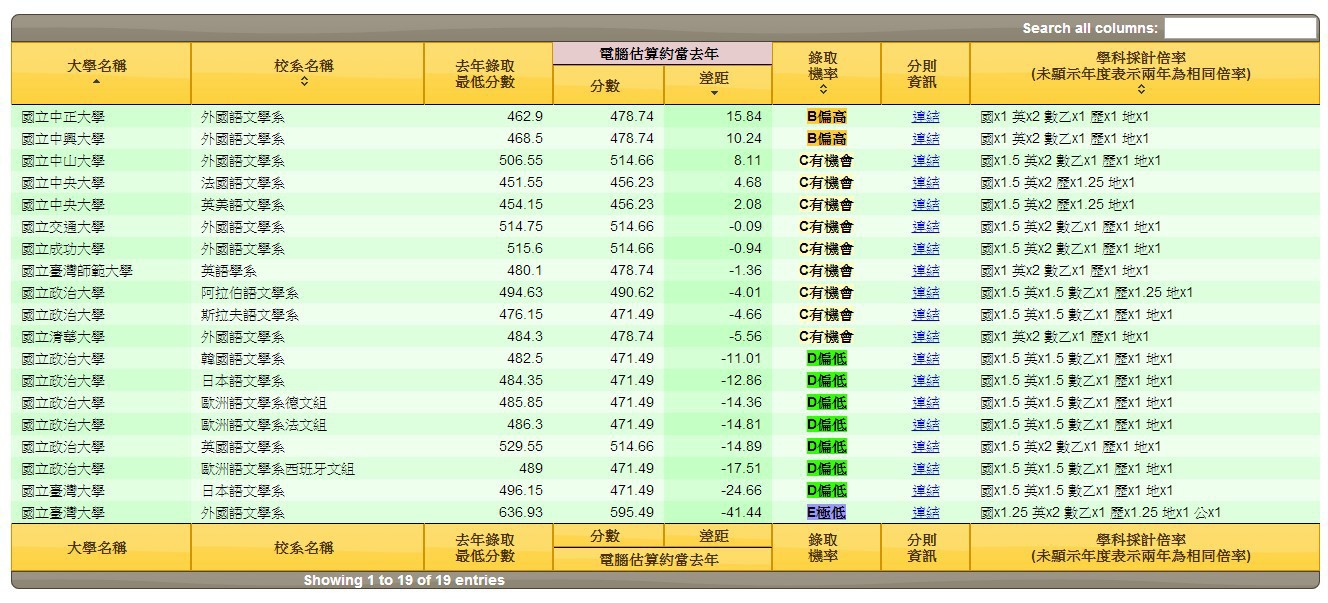
Task: Click E極低 badge in last row
Action: pyautogui.click(x=826, y=512)
